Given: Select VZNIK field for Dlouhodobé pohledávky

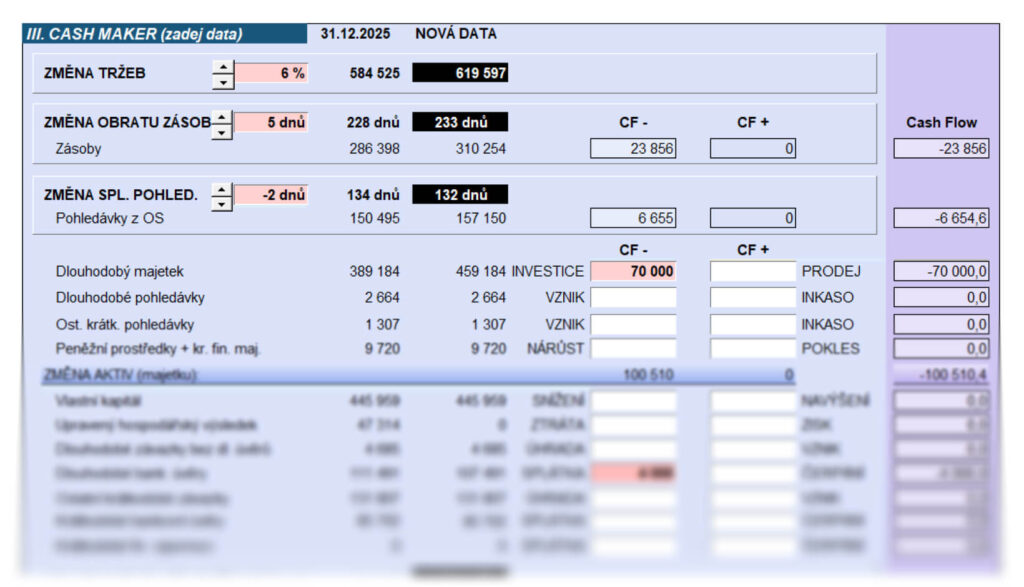Looking at the screenshot, I should [633, 297].
